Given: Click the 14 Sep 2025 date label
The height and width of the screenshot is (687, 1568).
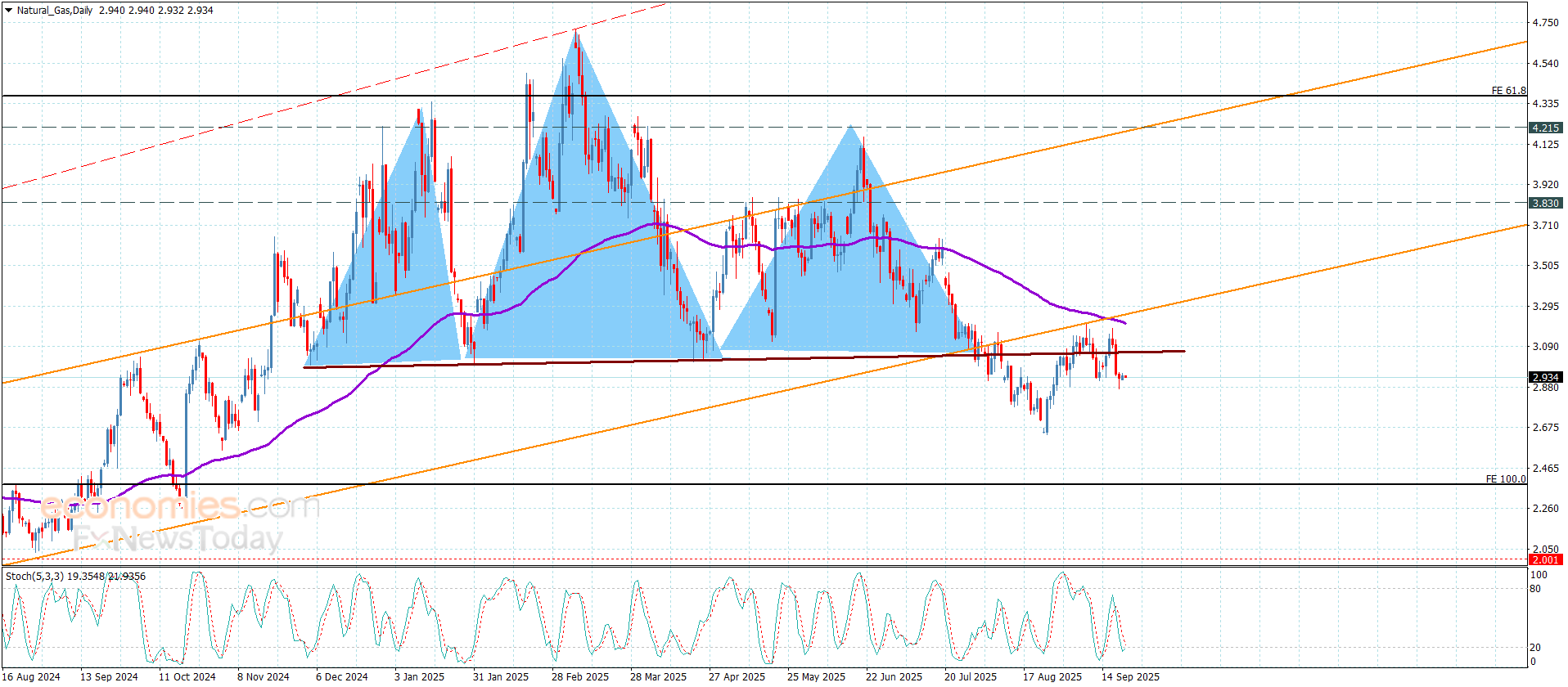Looking at the screenshot, I should point(1130,676).
